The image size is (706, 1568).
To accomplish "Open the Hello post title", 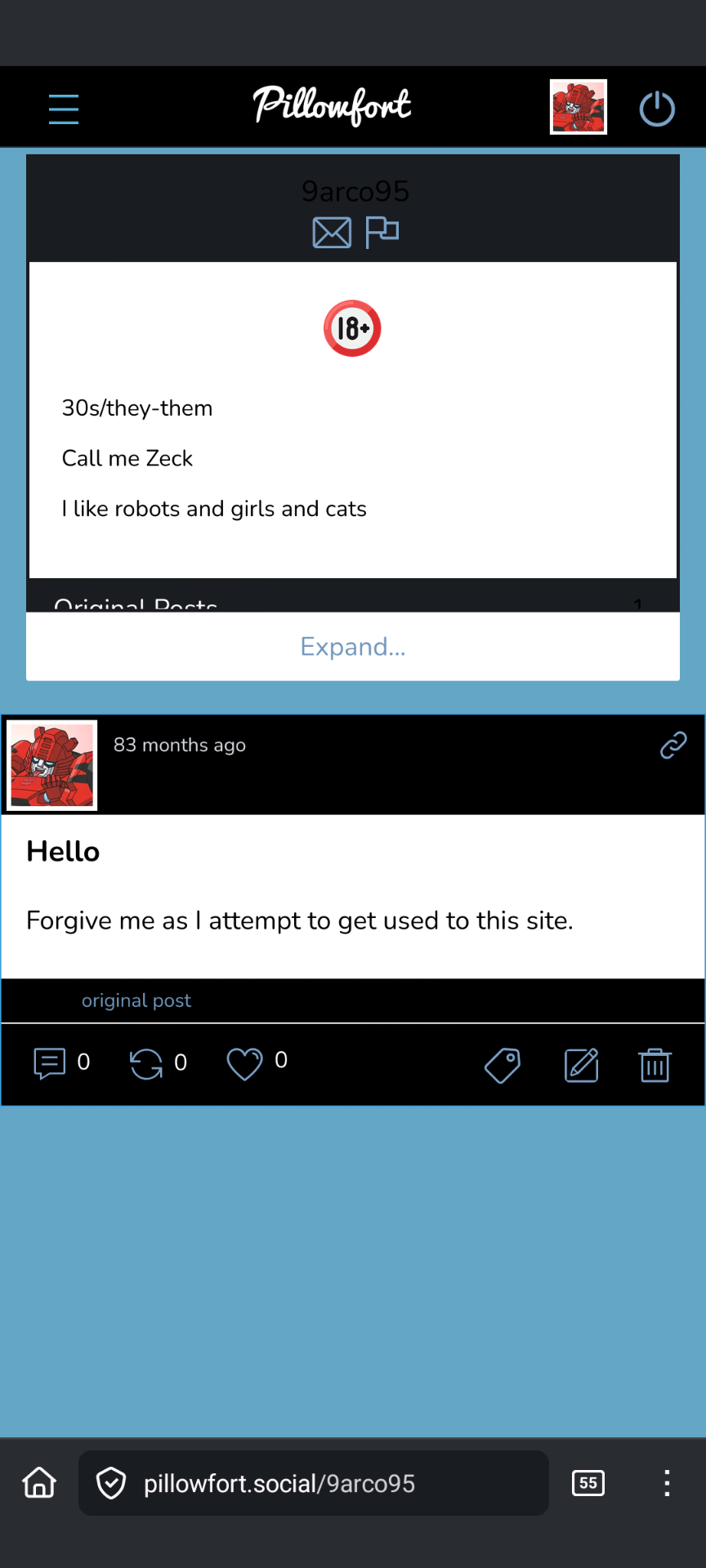I will click(63, 852).
